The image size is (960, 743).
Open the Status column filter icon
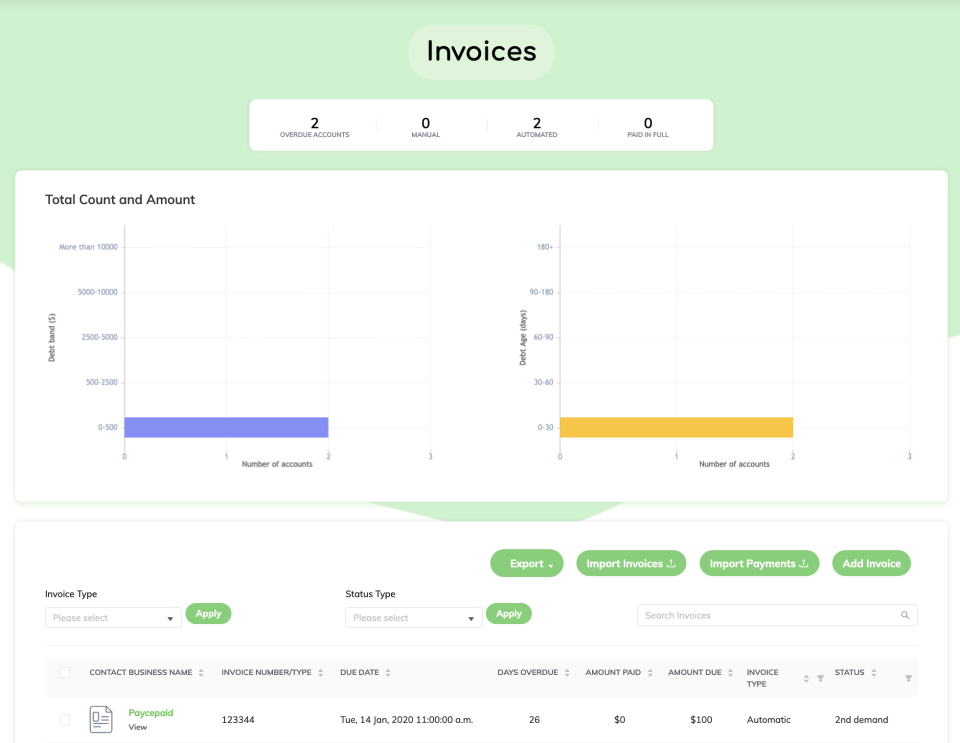909,678
